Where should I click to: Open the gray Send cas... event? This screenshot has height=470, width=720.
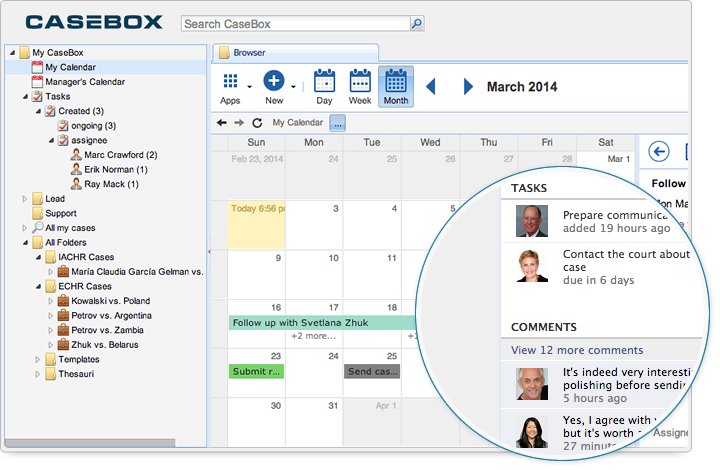tap(372, 371)
